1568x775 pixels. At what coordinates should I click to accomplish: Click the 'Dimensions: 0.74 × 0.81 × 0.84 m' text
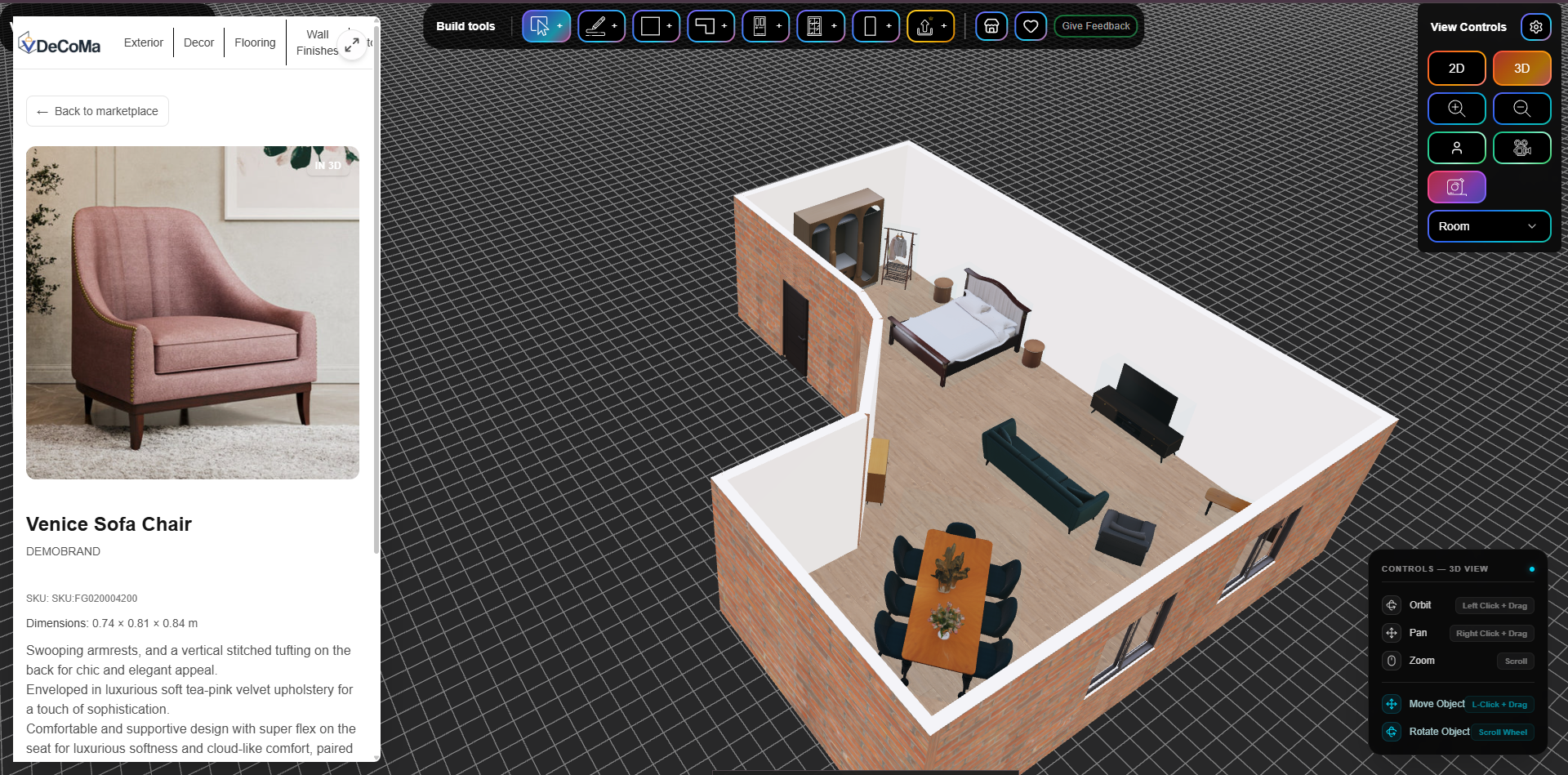point(112,623)
